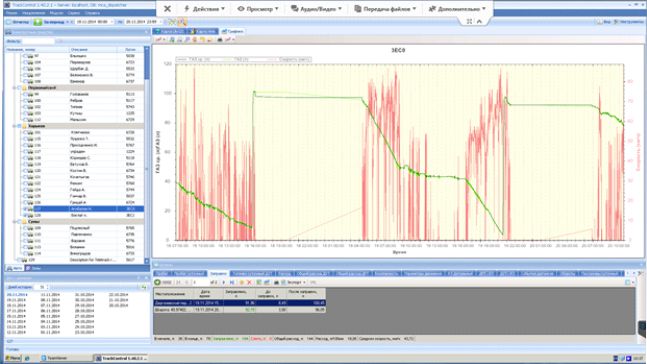
Task: Click the Экспорт button in refuel toolbar
Action: [296, 282]
